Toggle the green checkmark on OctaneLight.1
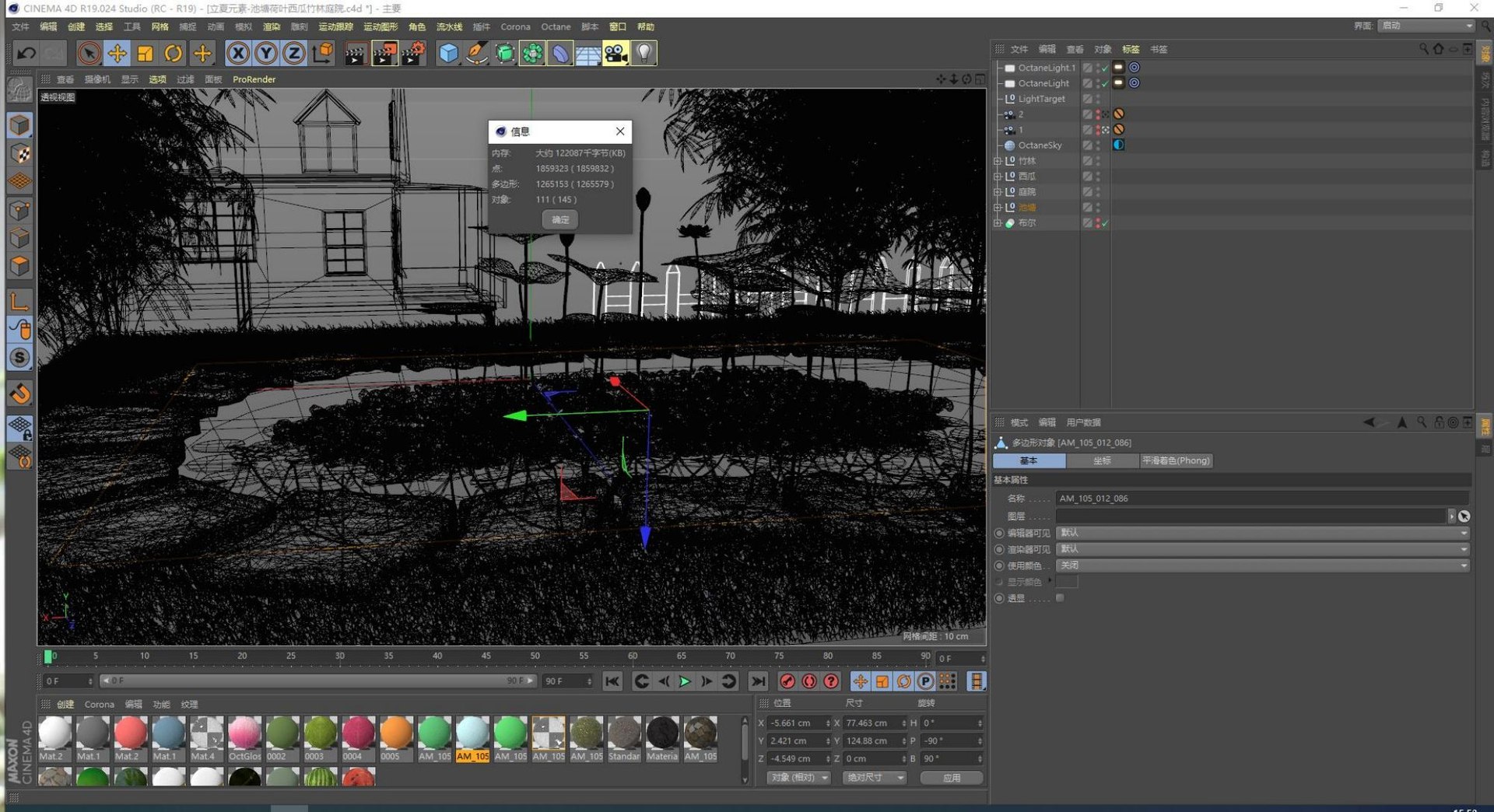This screenshot has height=812, width=1494. tap(1105, 68)
